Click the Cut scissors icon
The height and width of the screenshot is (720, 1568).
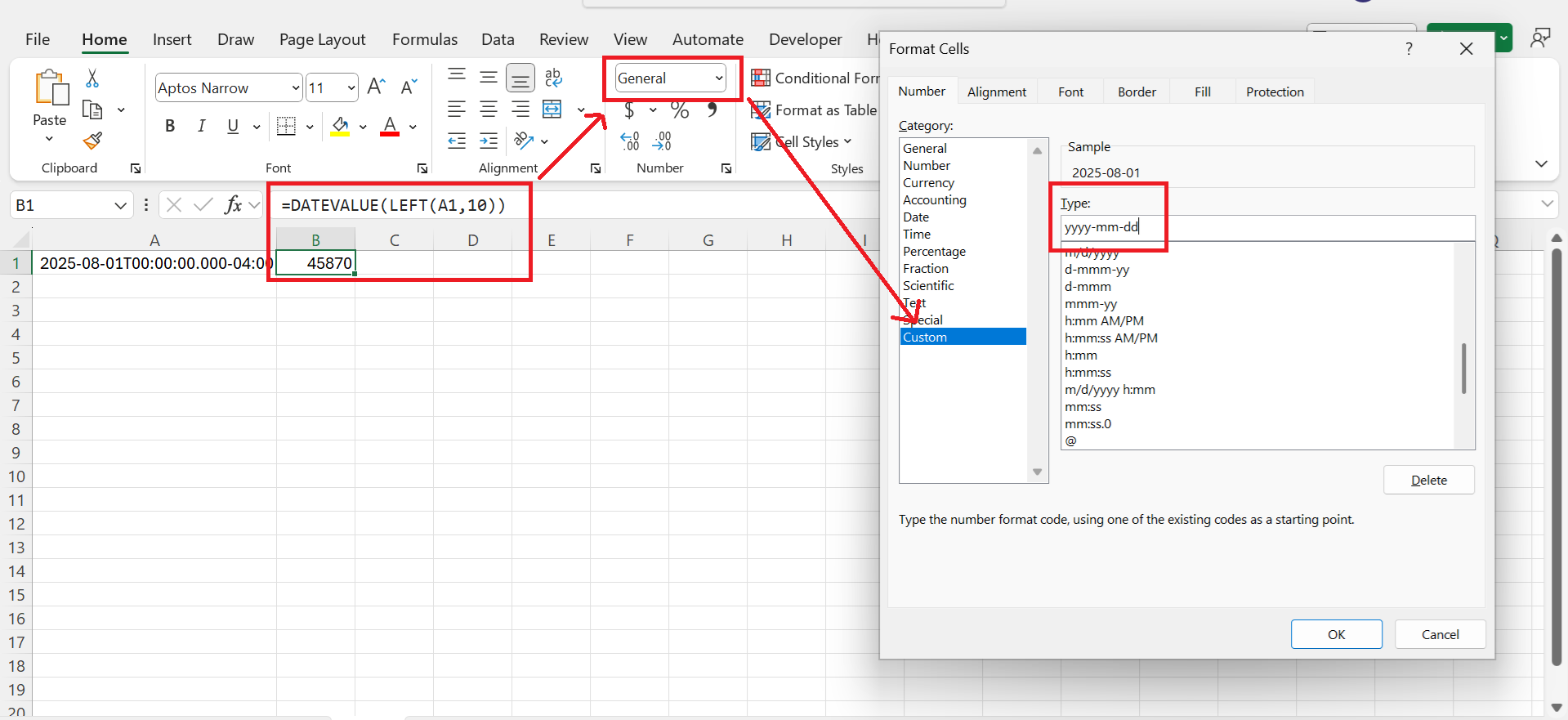[x=92, y=78]
